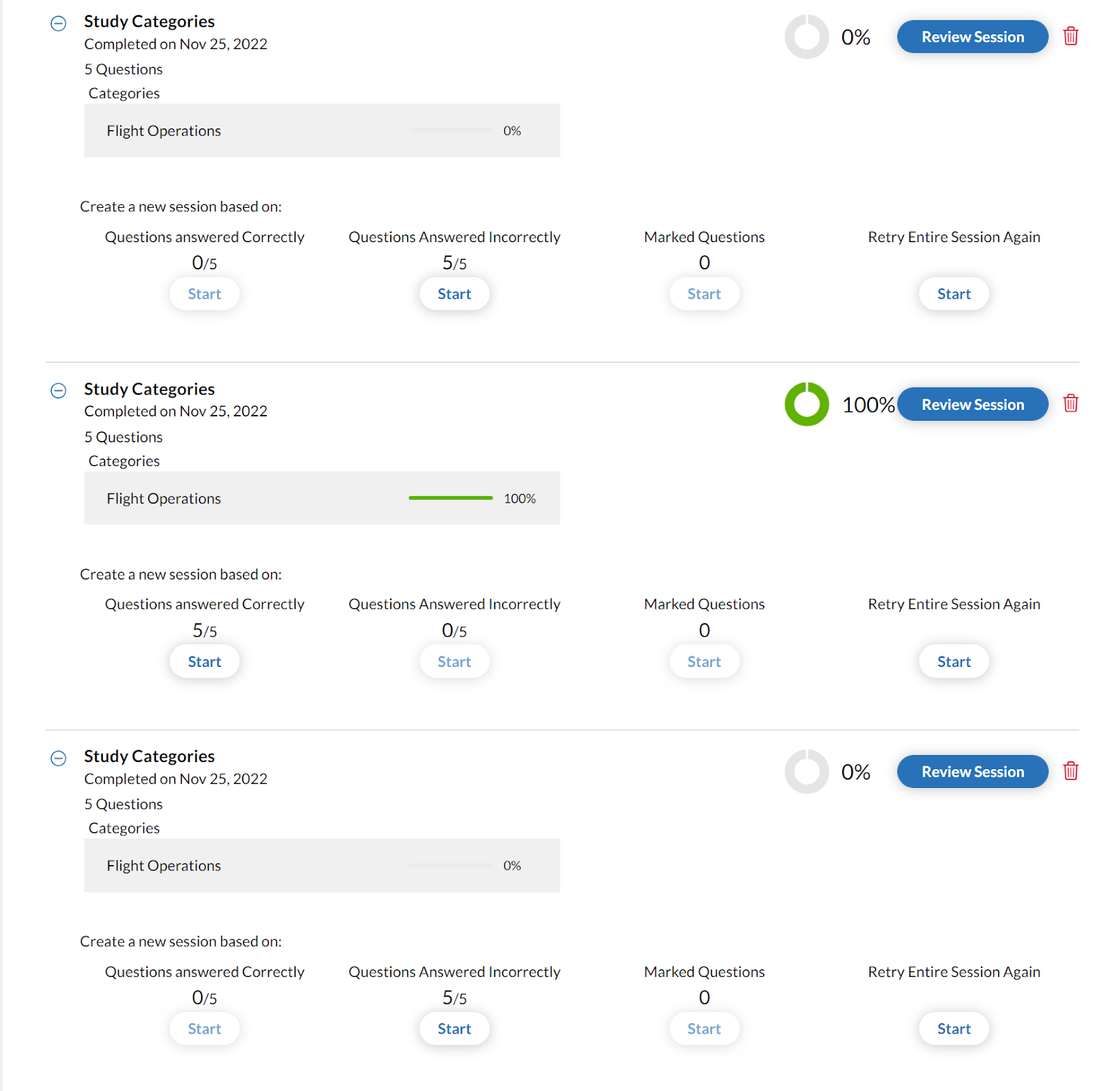
Task: Collapse the 100% Study Categories session
Action: [59, 390]
